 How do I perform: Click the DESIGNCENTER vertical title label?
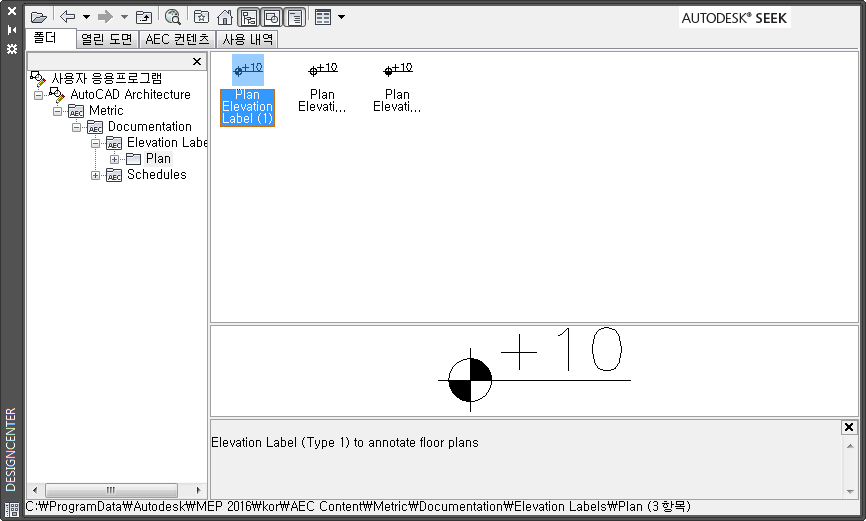click(11, 450)
